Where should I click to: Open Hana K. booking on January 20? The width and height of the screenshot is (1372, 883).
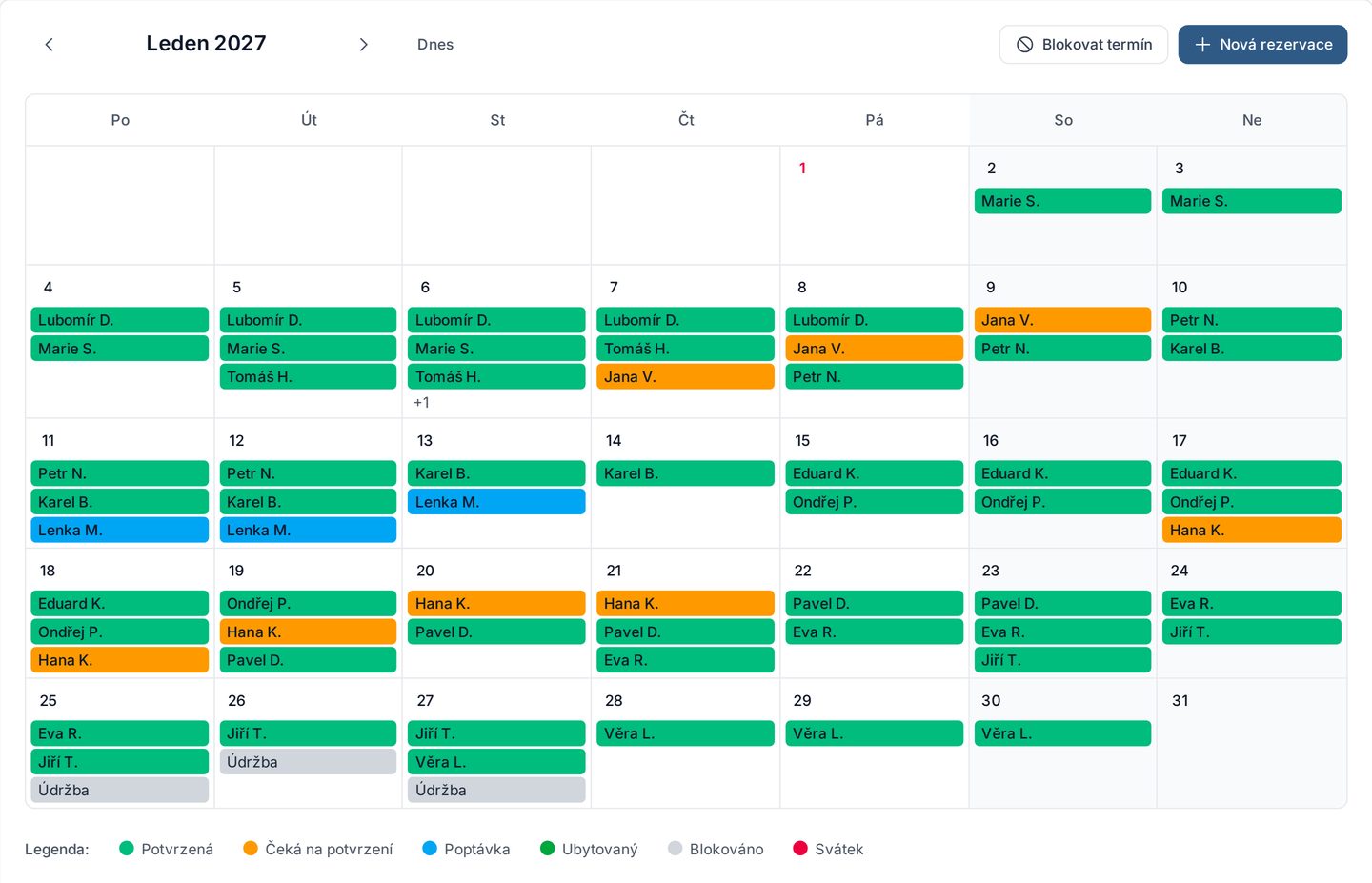click(496, 604)
